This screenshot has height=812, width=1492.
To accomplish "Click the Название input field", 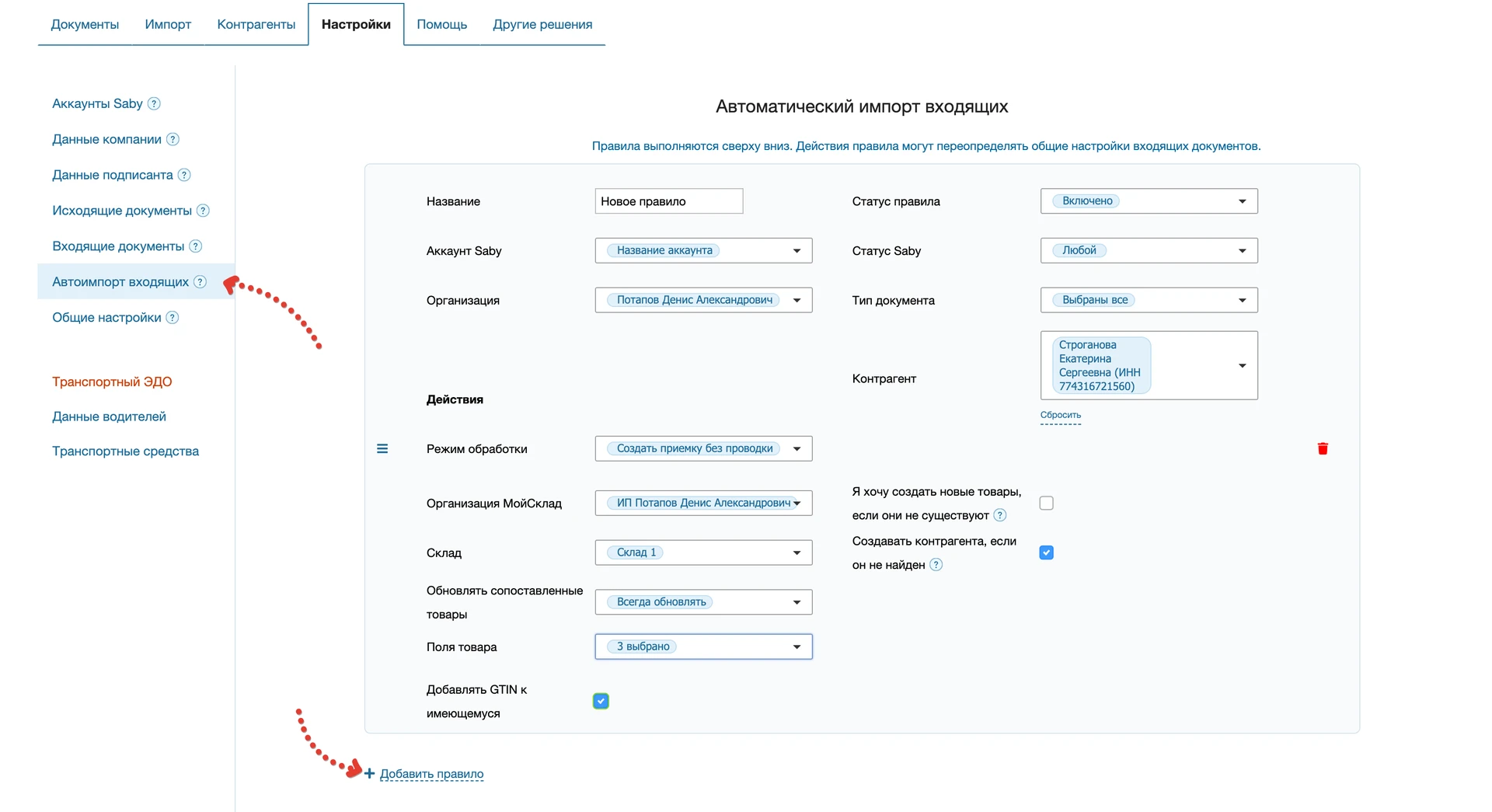I will pos(669,201).
